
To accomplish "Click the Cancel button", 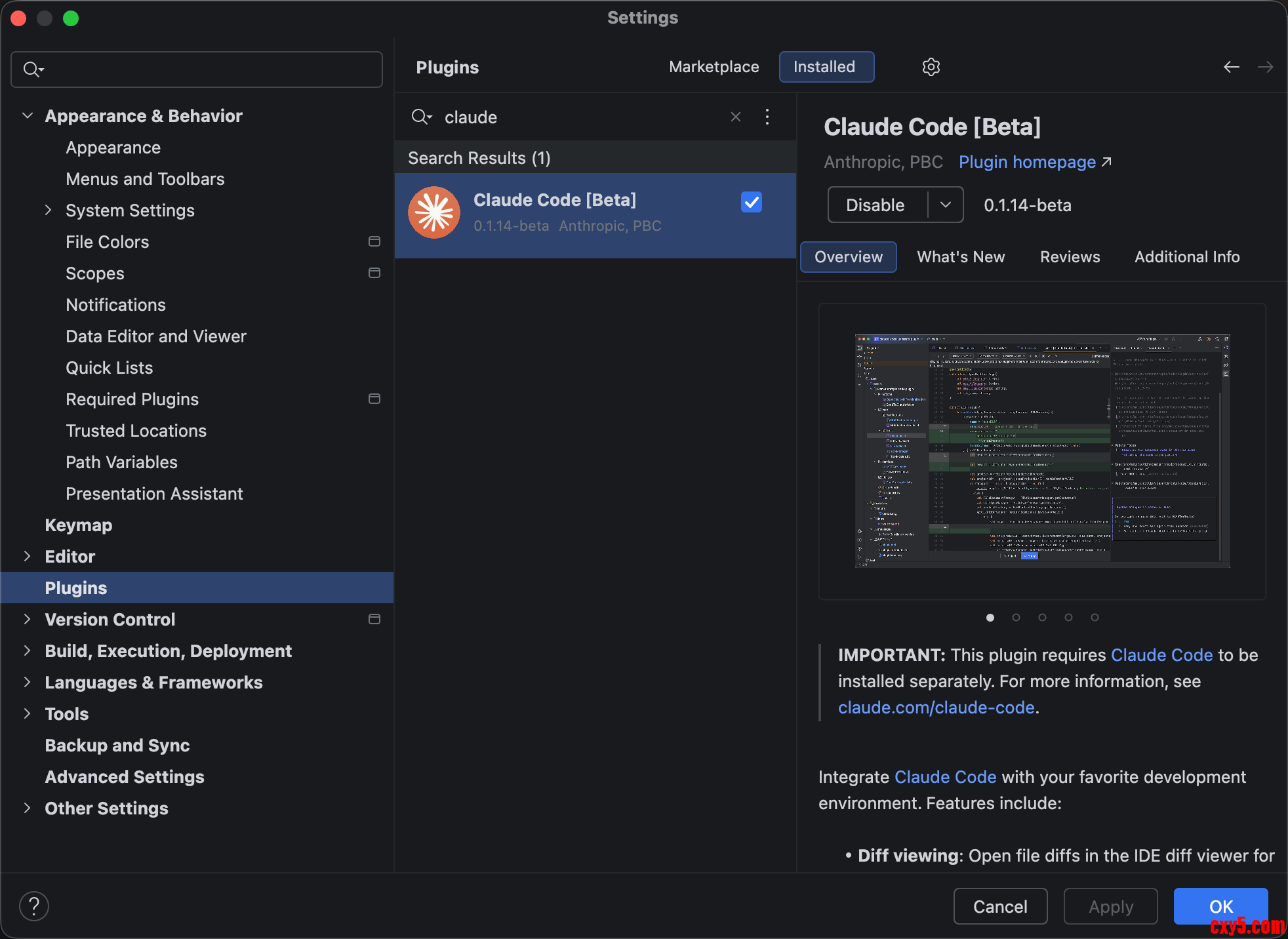I will click(999, 906).
